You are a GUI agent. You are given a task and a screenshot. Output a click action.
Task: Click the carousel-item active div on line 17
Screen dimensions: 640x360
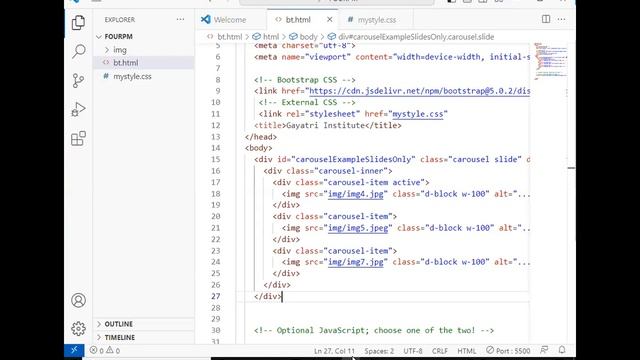[x=351, y=182]
